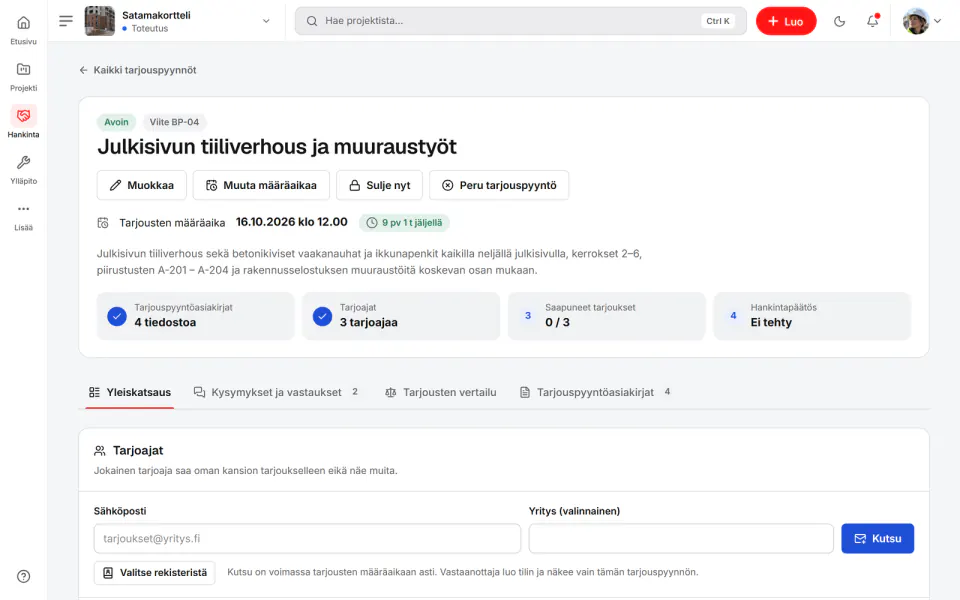The width and height of the screenshot is (960, 600).
Task: Click Peru tarjouspyyntö cancel button
Action: (x=499, y=185)
